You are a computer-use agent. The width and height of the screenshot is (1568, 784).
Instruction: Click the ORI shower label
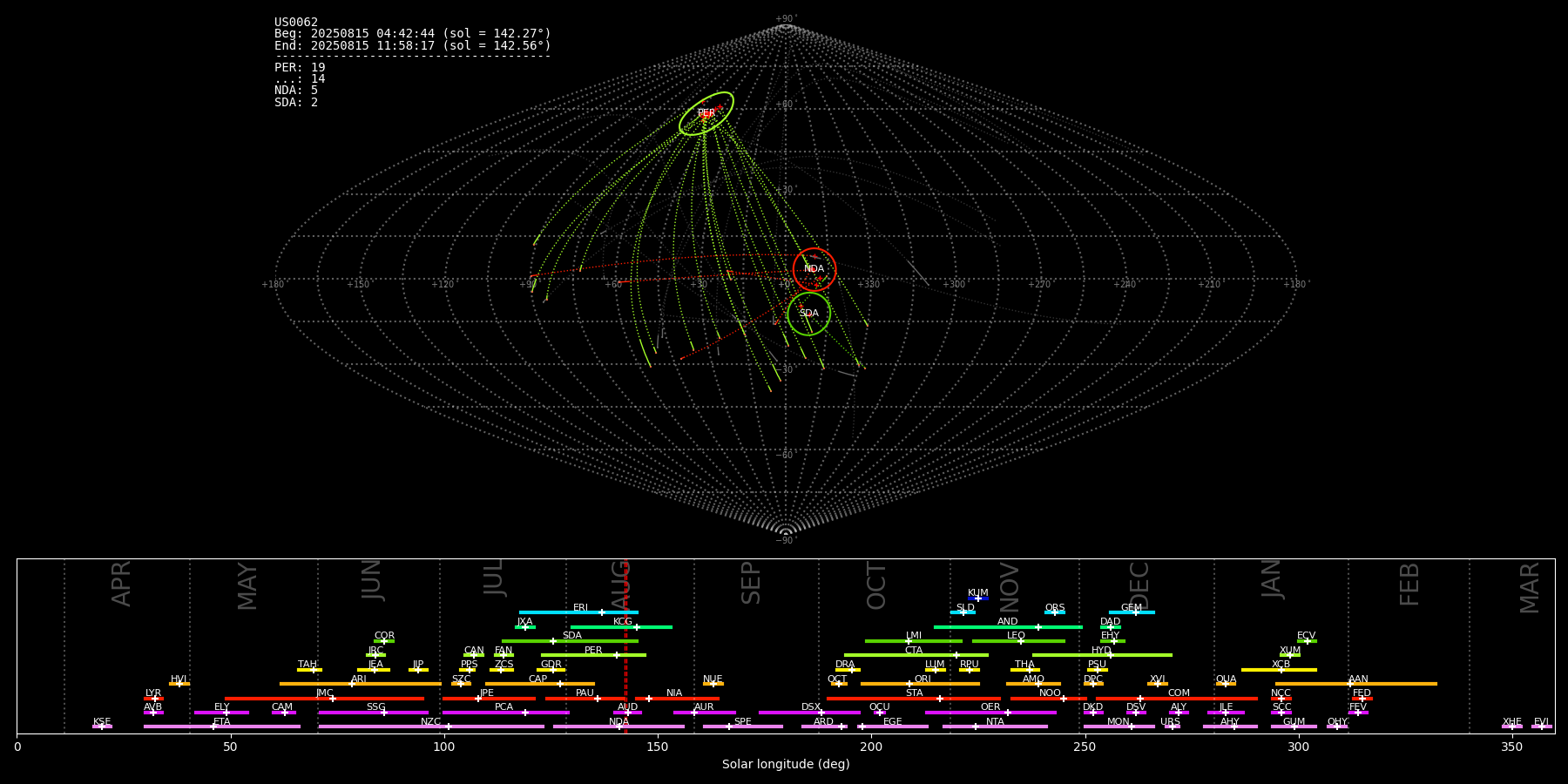pos(923,679)
